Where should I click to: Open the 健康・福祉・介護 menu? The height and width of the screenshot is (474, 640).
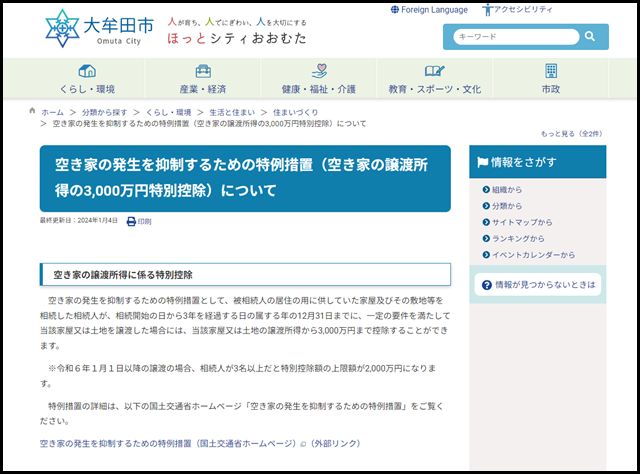[319, 78]
